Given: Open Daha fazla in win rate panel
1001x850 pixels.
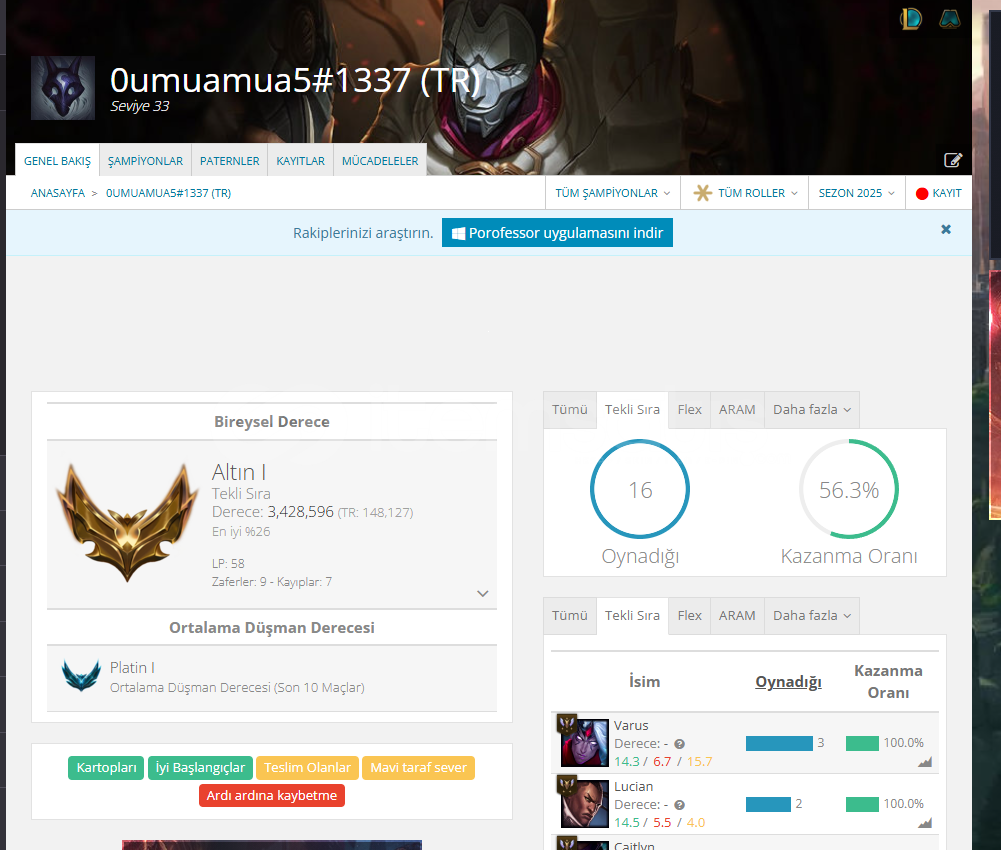Looking at the screenshot, I should pyautogui.click(x=811, y=409).
